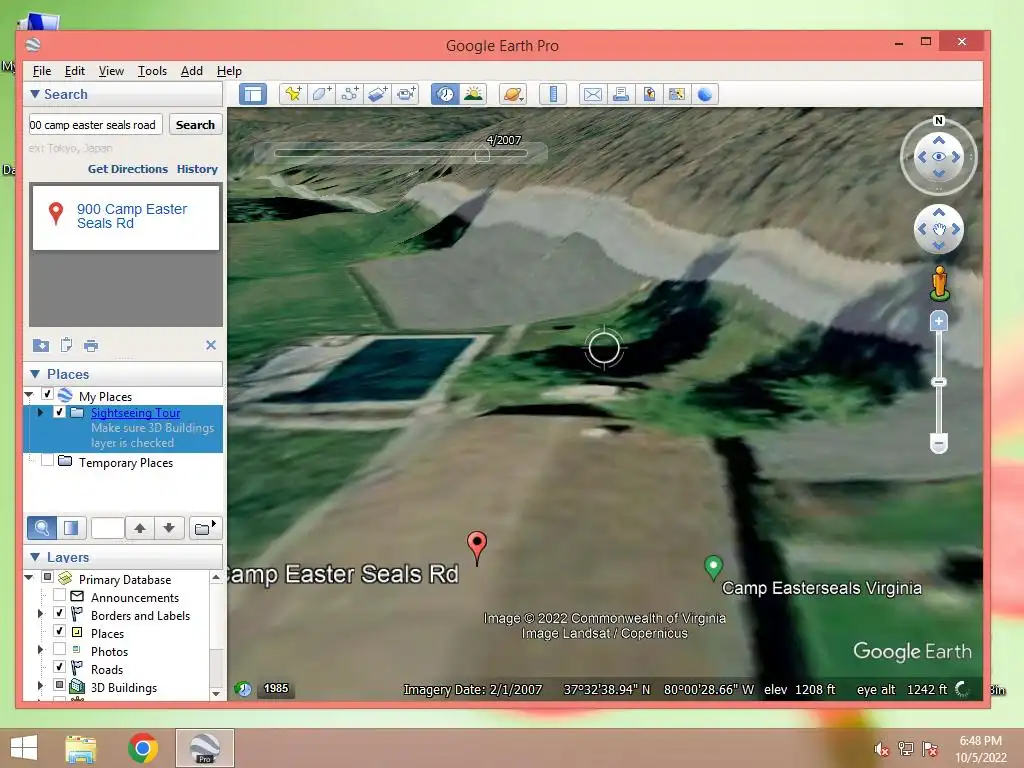Screen dimensions: 1024x768
Task: Expand the Photos layer node
Action: tap(40, 650)
